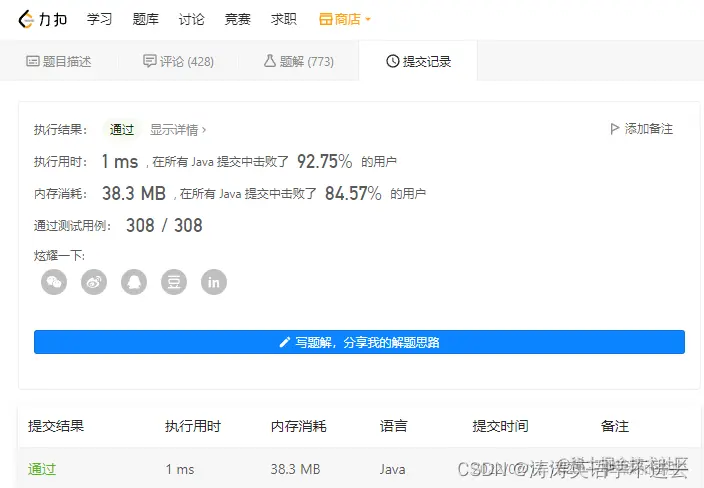Click the 38.3 MB table cell
The image size is (704, 488).
295,469
